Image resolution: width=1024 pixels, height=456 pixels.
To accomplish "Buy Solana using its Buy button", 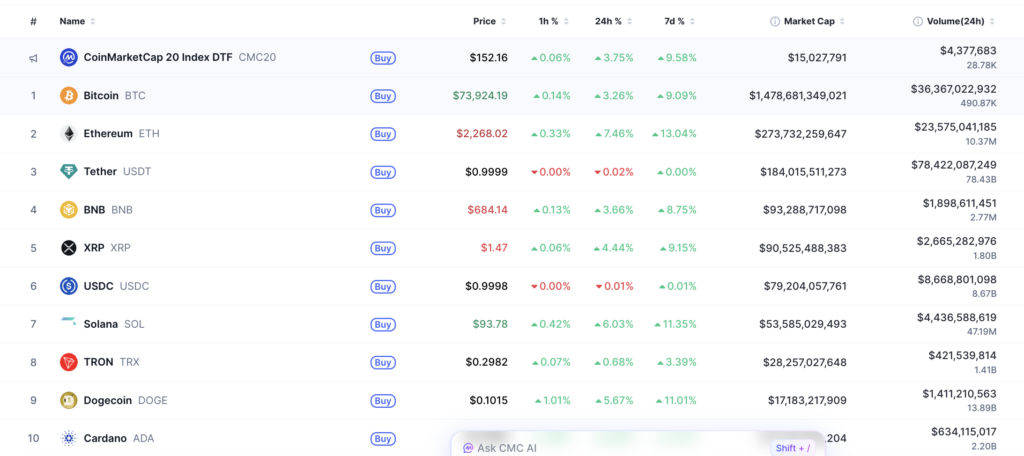I will click(383, 325).
